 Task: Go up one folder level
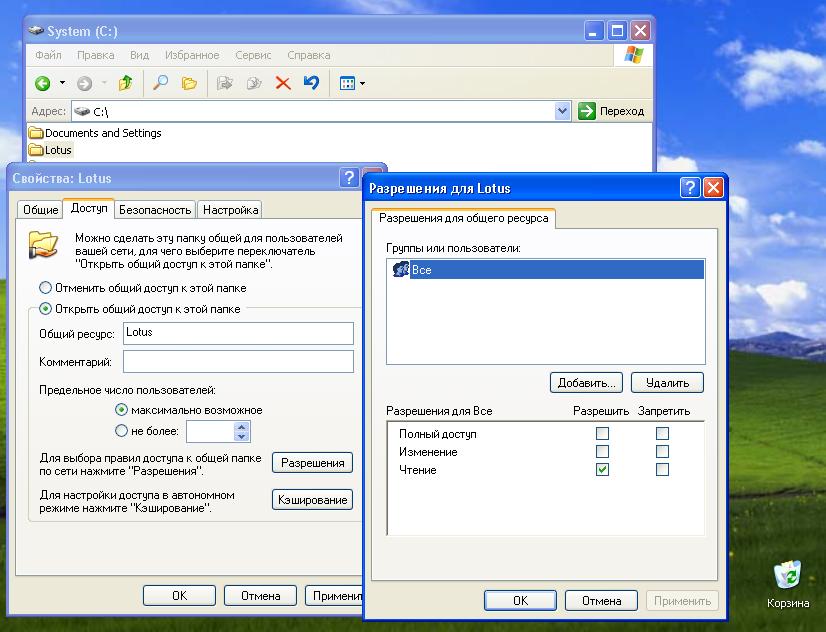pos(125,83)
